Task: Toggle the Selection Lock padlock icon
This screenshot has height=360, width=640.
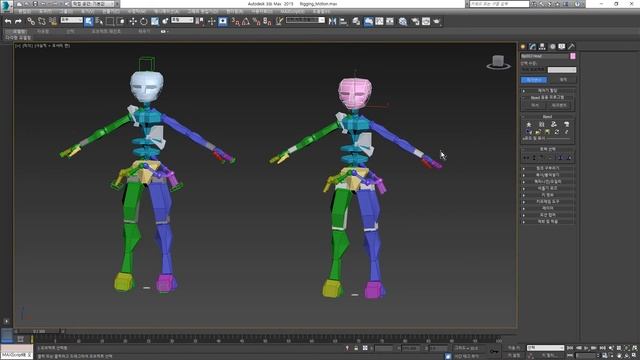Action: (356, 348)
